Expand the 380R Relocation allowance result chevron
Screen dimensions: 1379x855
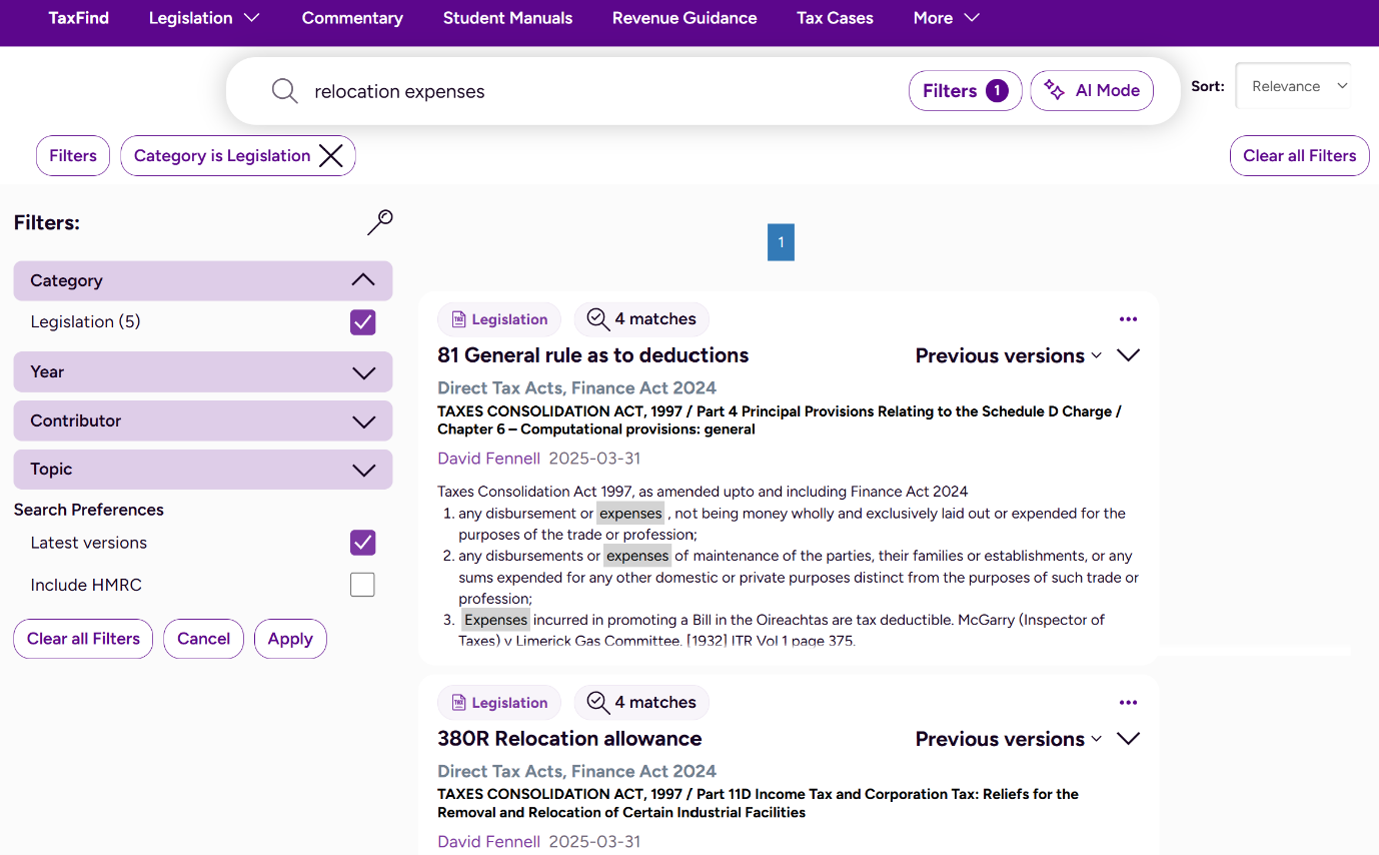click(x=1128, y=738)
